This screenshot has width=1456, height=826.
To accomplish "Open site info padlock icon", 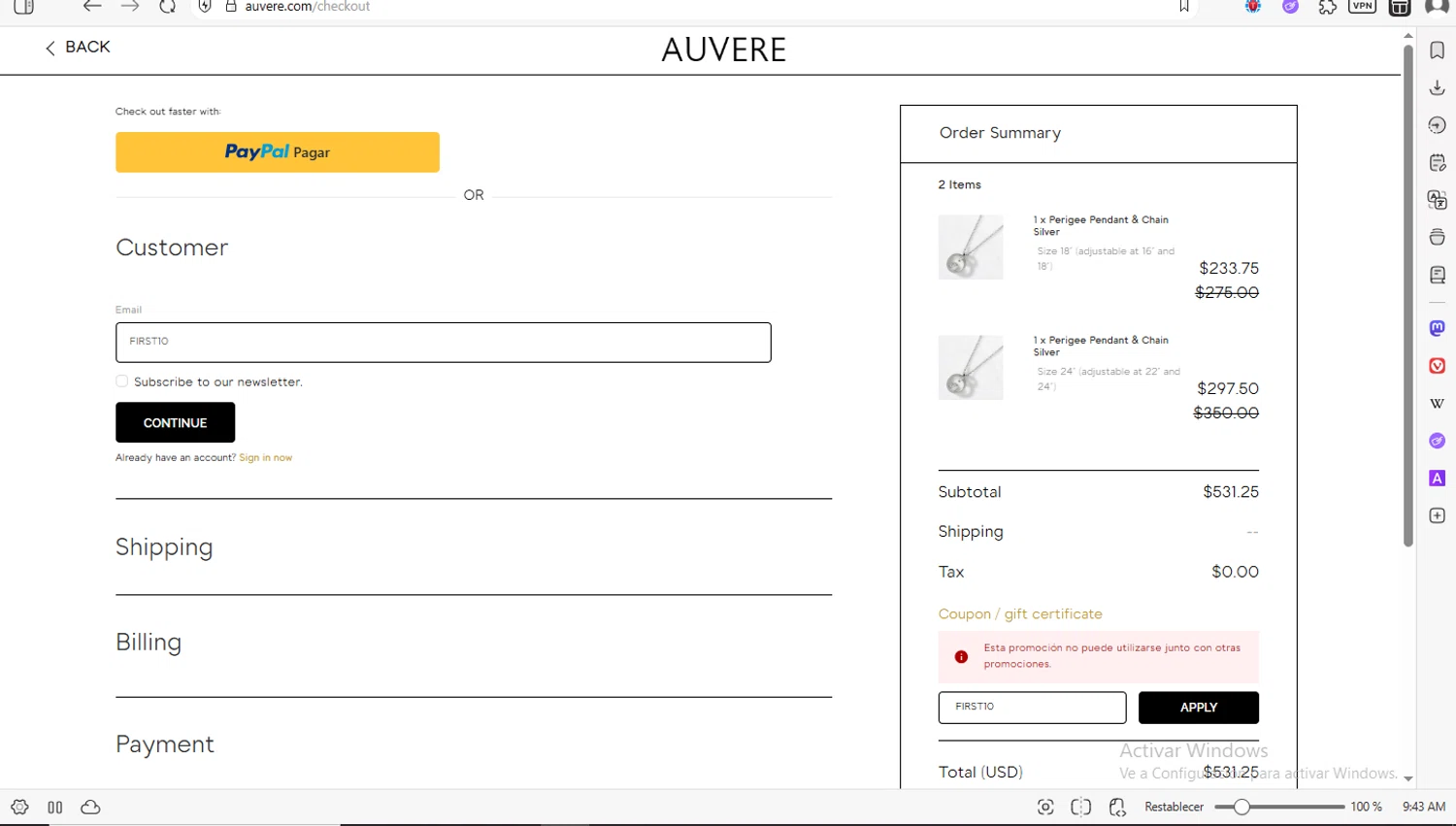I will [x=231, y=7].
